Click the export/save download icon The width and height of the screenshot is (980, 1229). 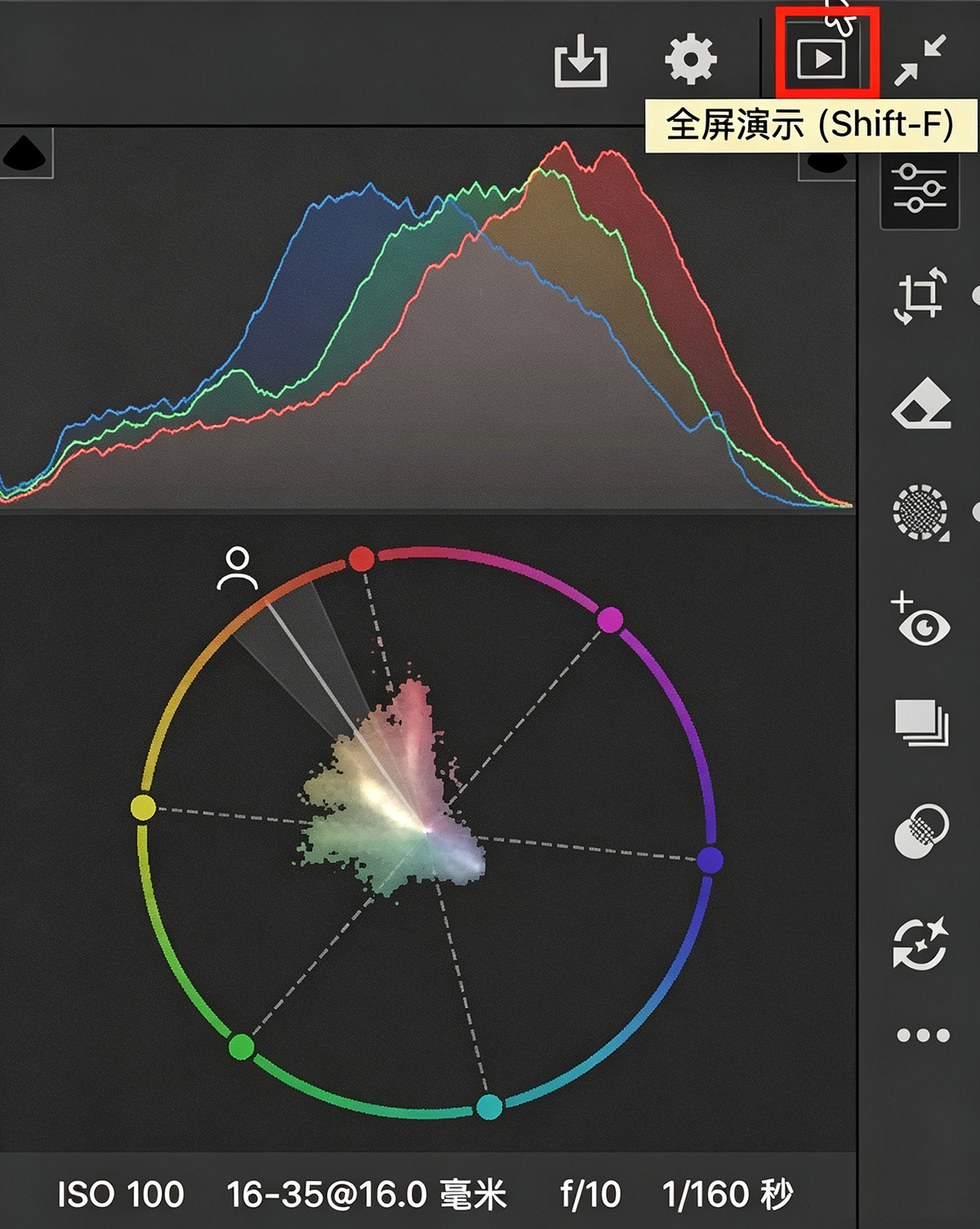[581, 60]
